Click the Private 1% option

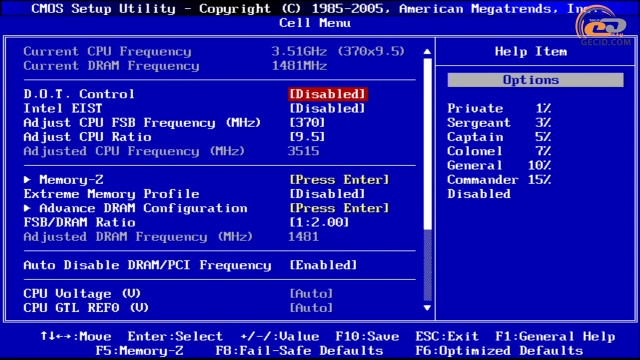coord(499,109)
